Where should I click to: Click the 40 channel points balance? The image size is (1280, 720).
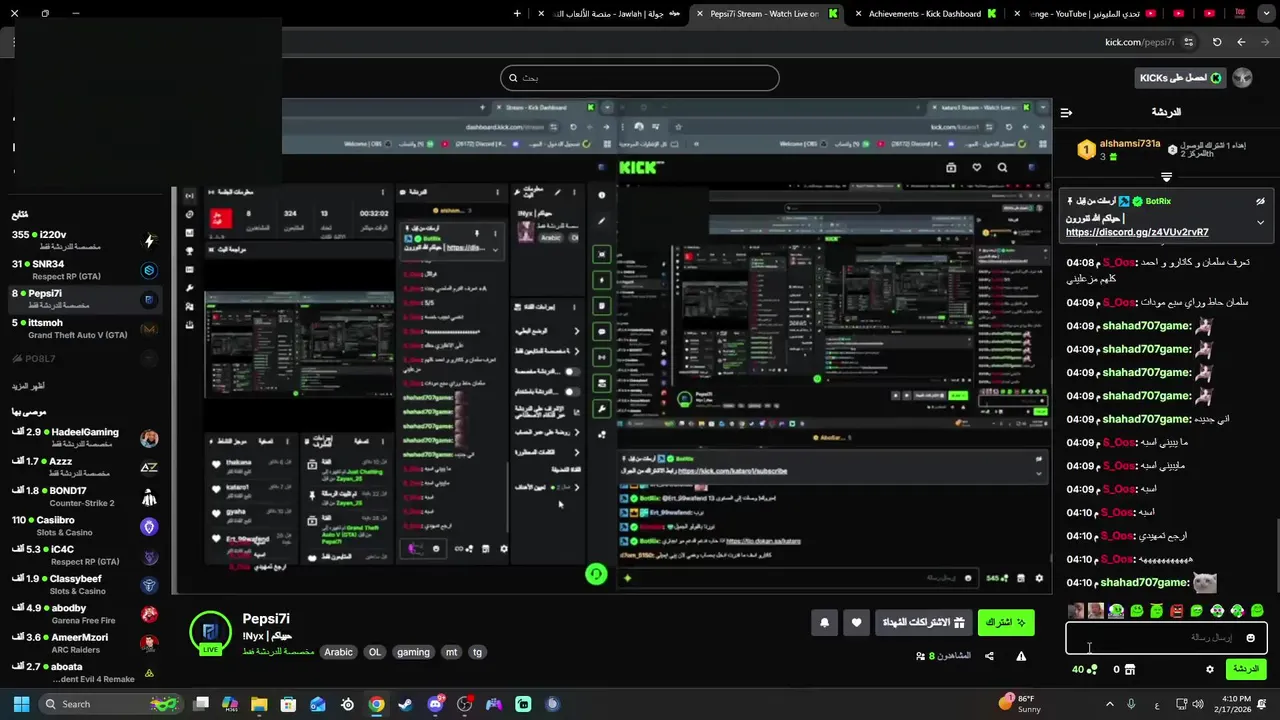click(x=1084, y=669)
